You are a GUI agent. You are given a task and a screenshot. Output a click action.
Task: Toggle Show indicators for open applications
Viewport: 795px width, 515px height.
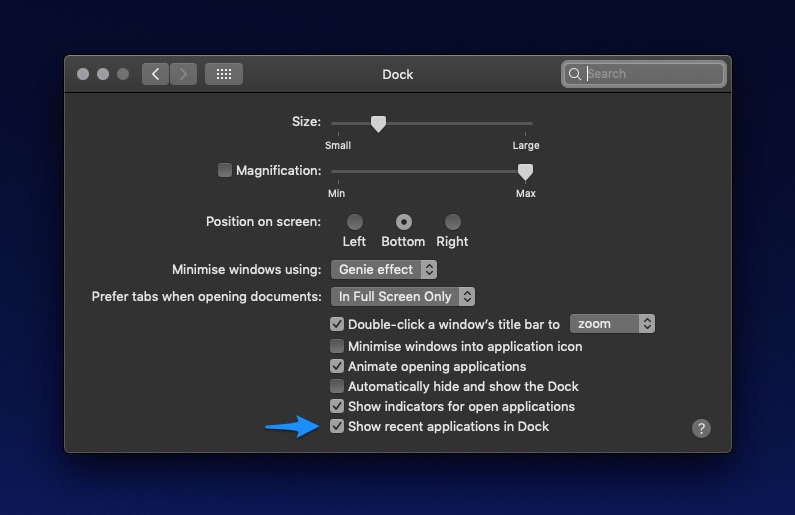click(x=337, y=406)
